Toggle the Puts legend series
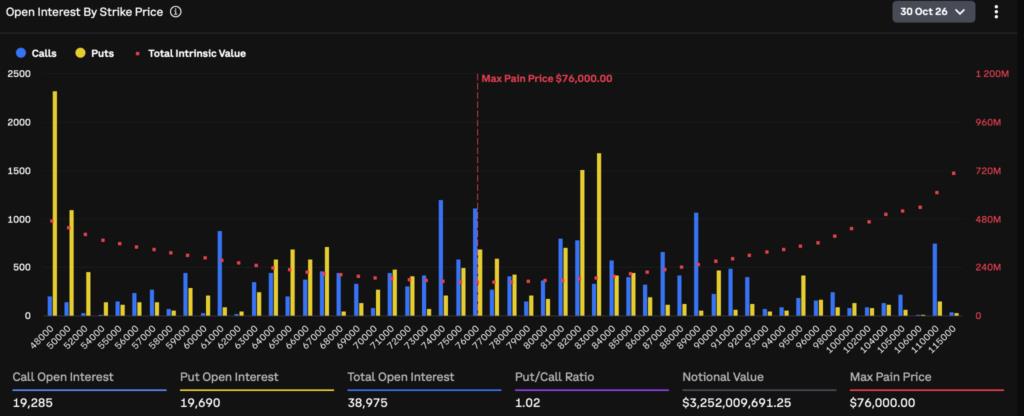Viewport: 1024px width, 416px height. click(x=95, y=54)
